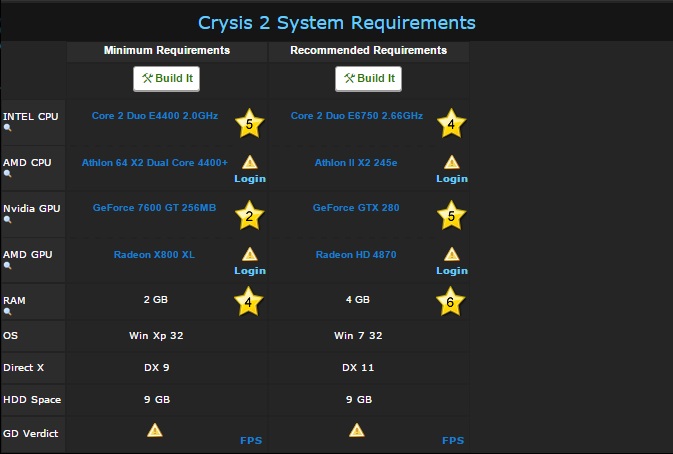Click Login beside Athlon II X2 245e
The width and height of the screenshot is (673, 454).
pos(452,179)
